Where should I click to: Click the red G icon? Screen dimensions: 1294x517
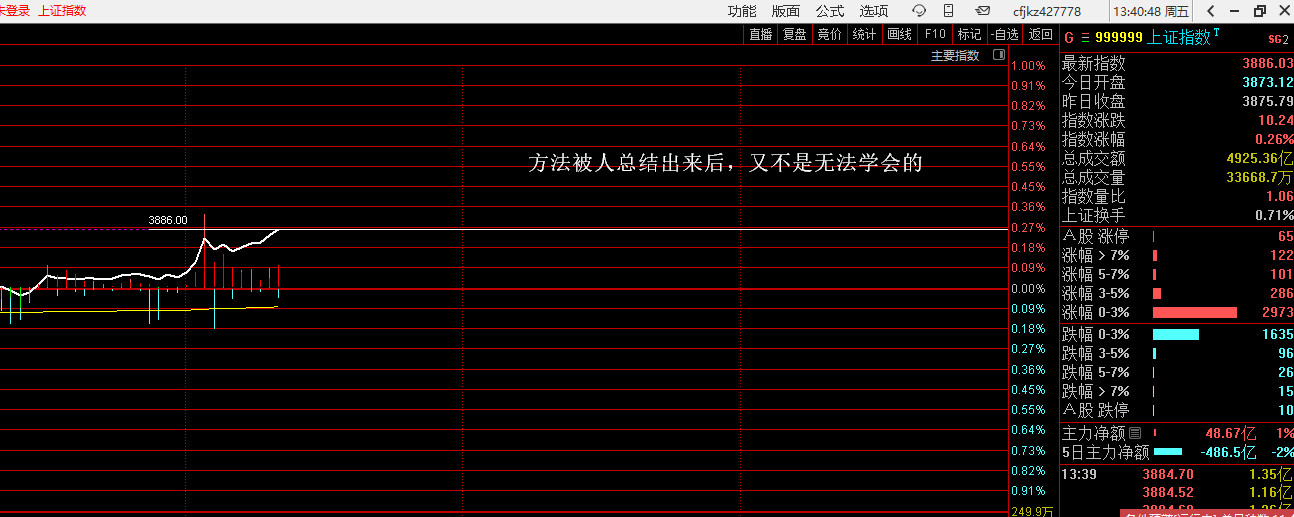click(1068, 37)
